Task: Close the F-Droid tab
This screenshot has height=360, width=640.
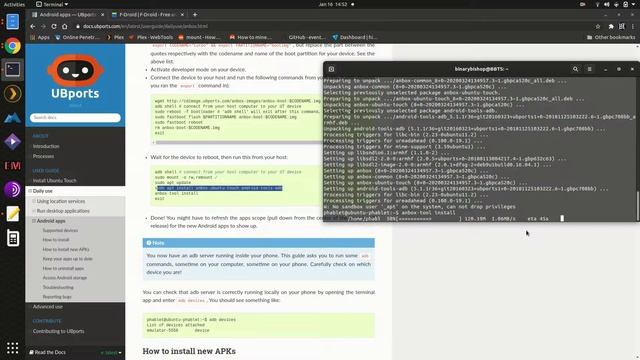Action: click(182, 15)
